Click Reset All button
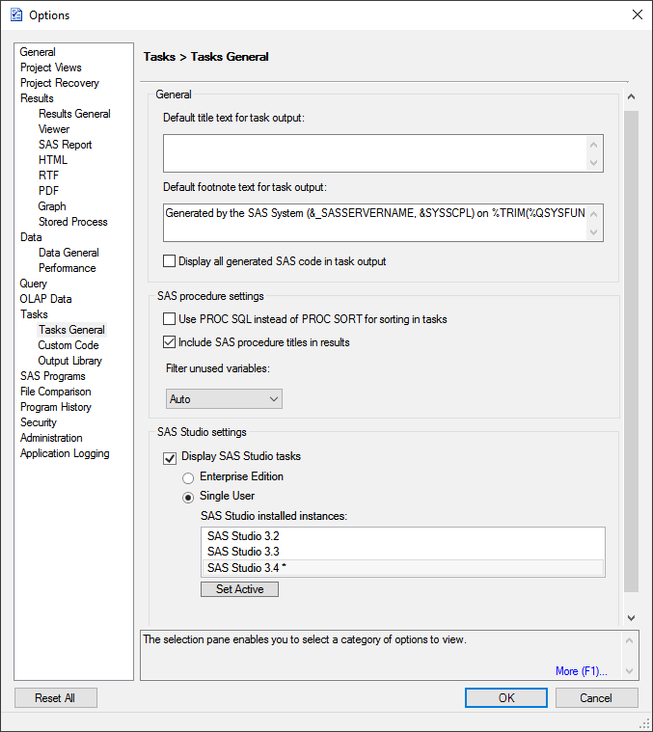Image resolution: width=653 pixels, height=732 pixels. coord(55,698)
